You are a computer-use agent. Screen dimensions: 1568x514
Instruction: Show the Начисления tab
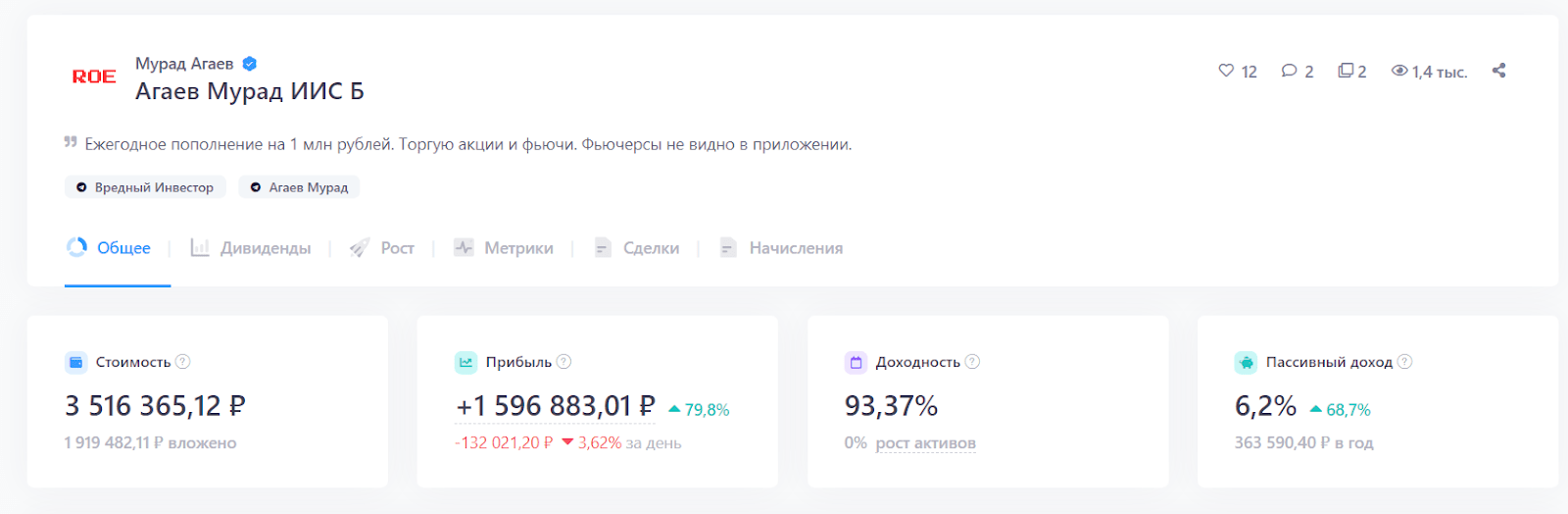pos(782,248)
